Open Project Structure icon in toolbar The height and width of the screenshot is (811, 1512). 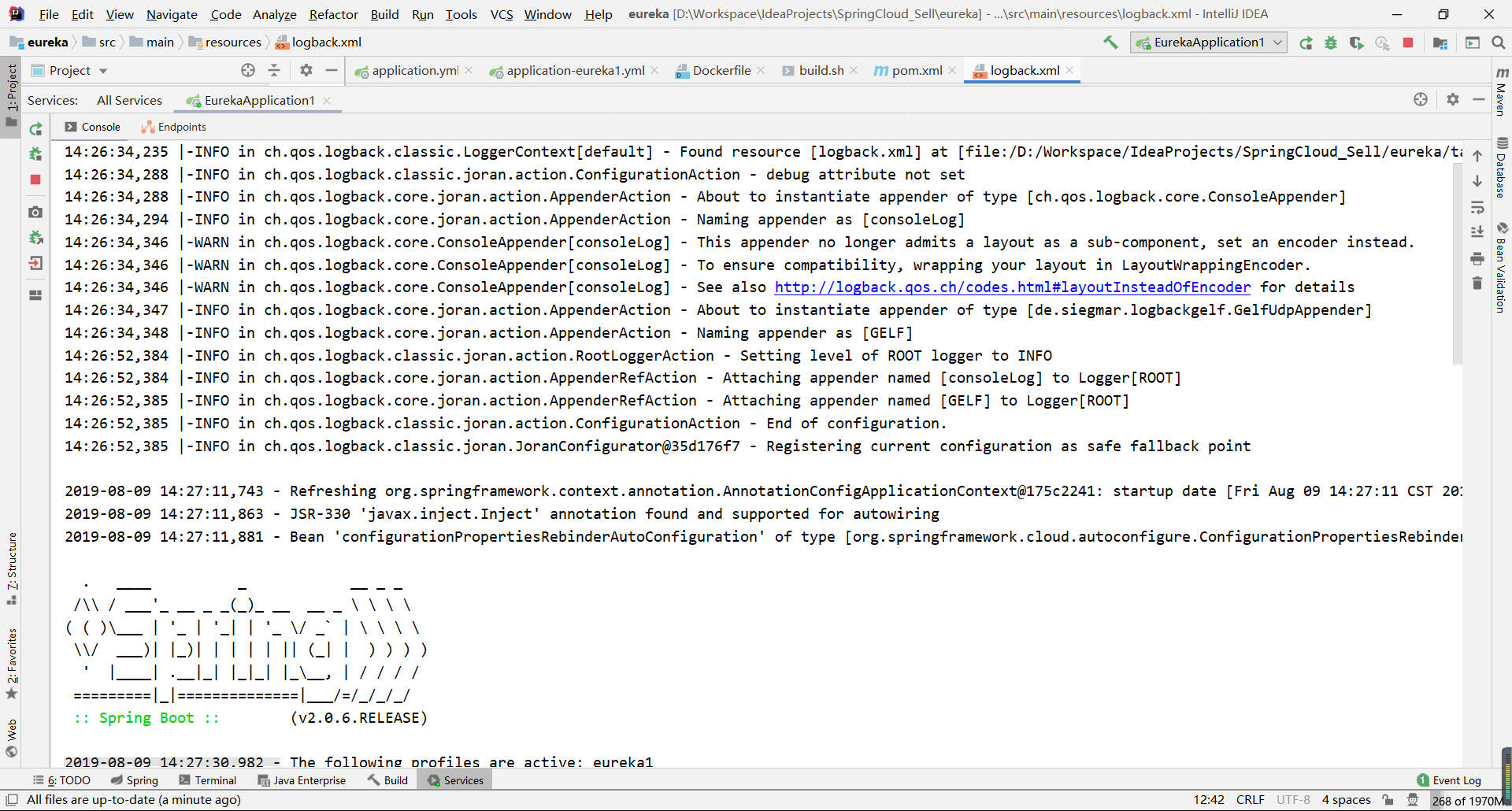pyautogui.click(x=1440, y=43)
